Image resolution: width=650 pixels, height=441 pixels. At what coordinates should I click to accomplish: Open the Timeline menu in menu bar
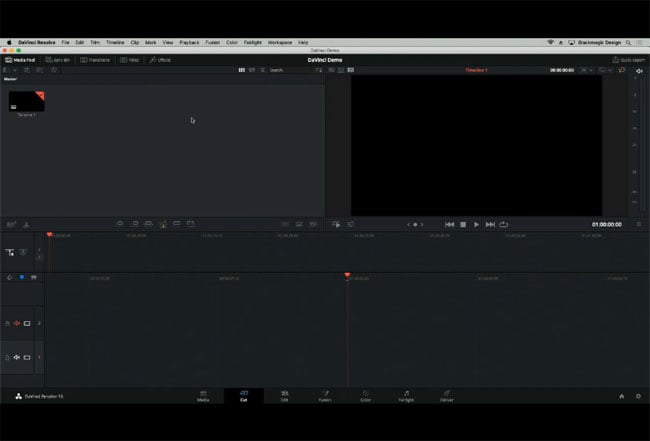(x=115, y=42)
